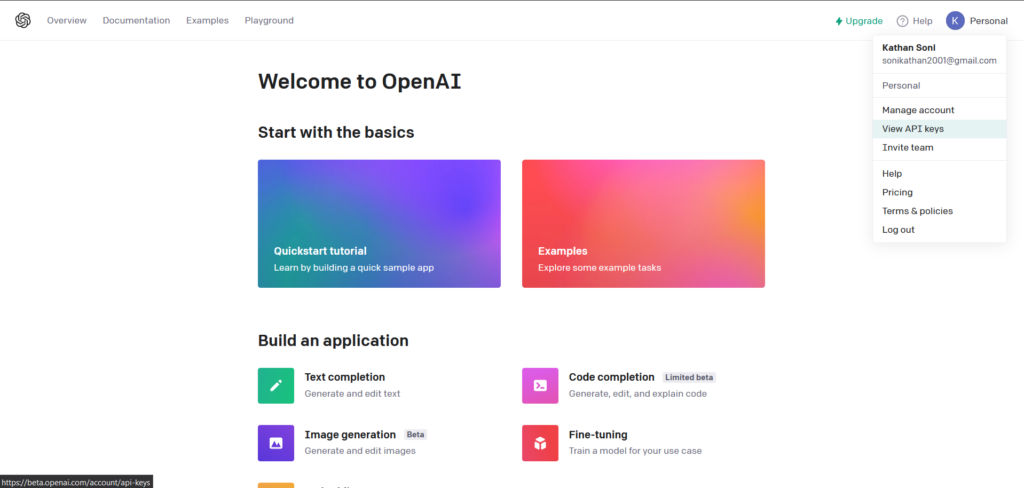Click the sonikathan2001@gmail.com email text
The image size is (1024, 488).
click(x=939, y=61)
